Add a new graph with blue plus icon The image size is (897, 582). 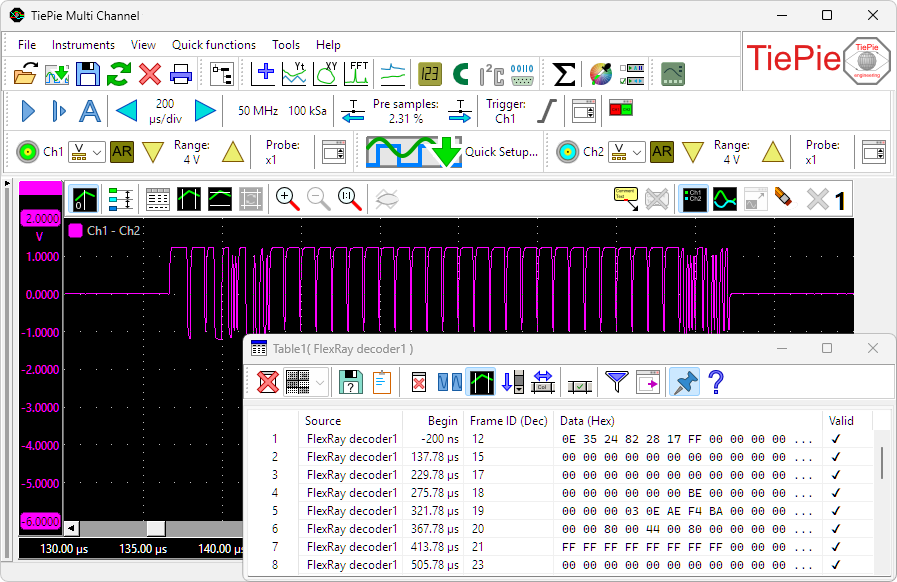[x=263, y=74]
